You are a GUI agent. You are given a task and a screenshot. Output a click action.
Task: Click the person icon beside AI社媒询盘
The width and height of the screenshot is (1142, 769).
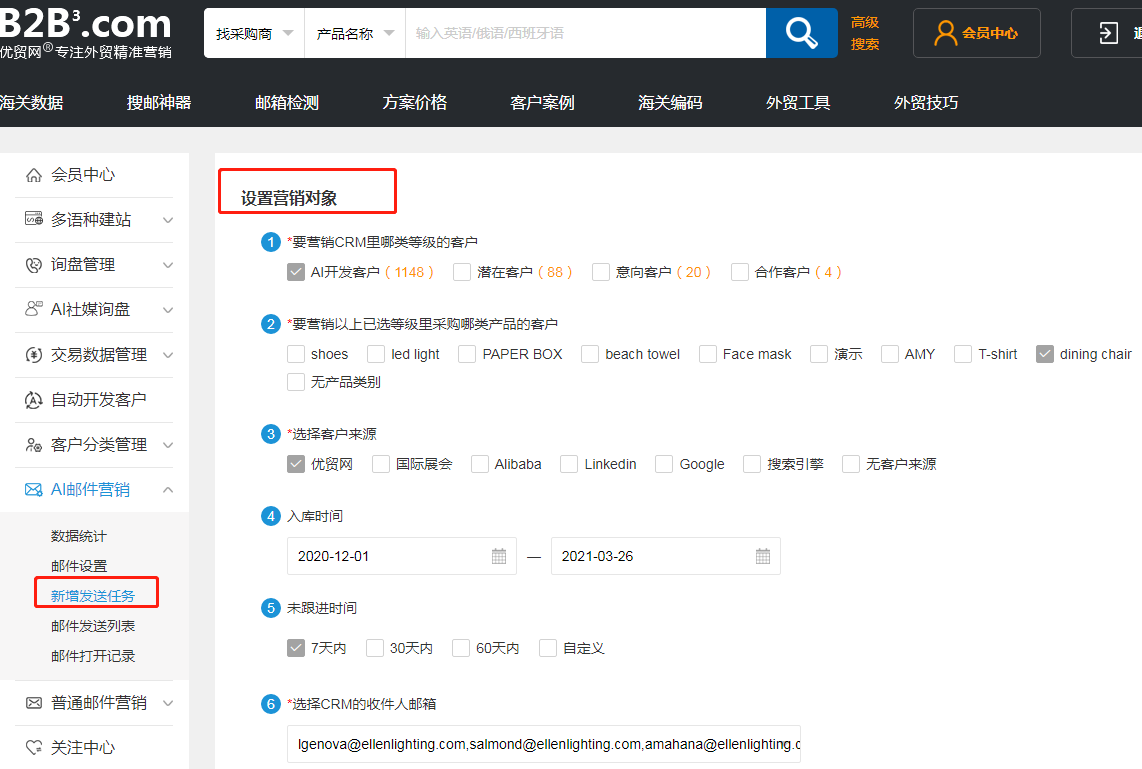(x=34, y=309)
